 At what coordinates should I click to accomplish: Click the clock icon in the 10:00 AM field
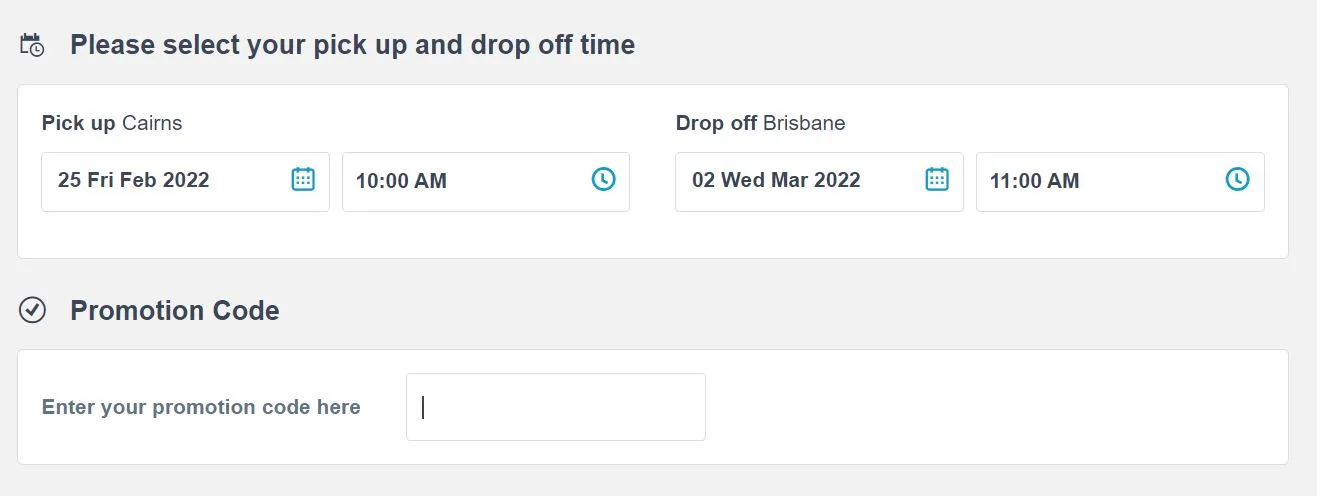(603, 180)
